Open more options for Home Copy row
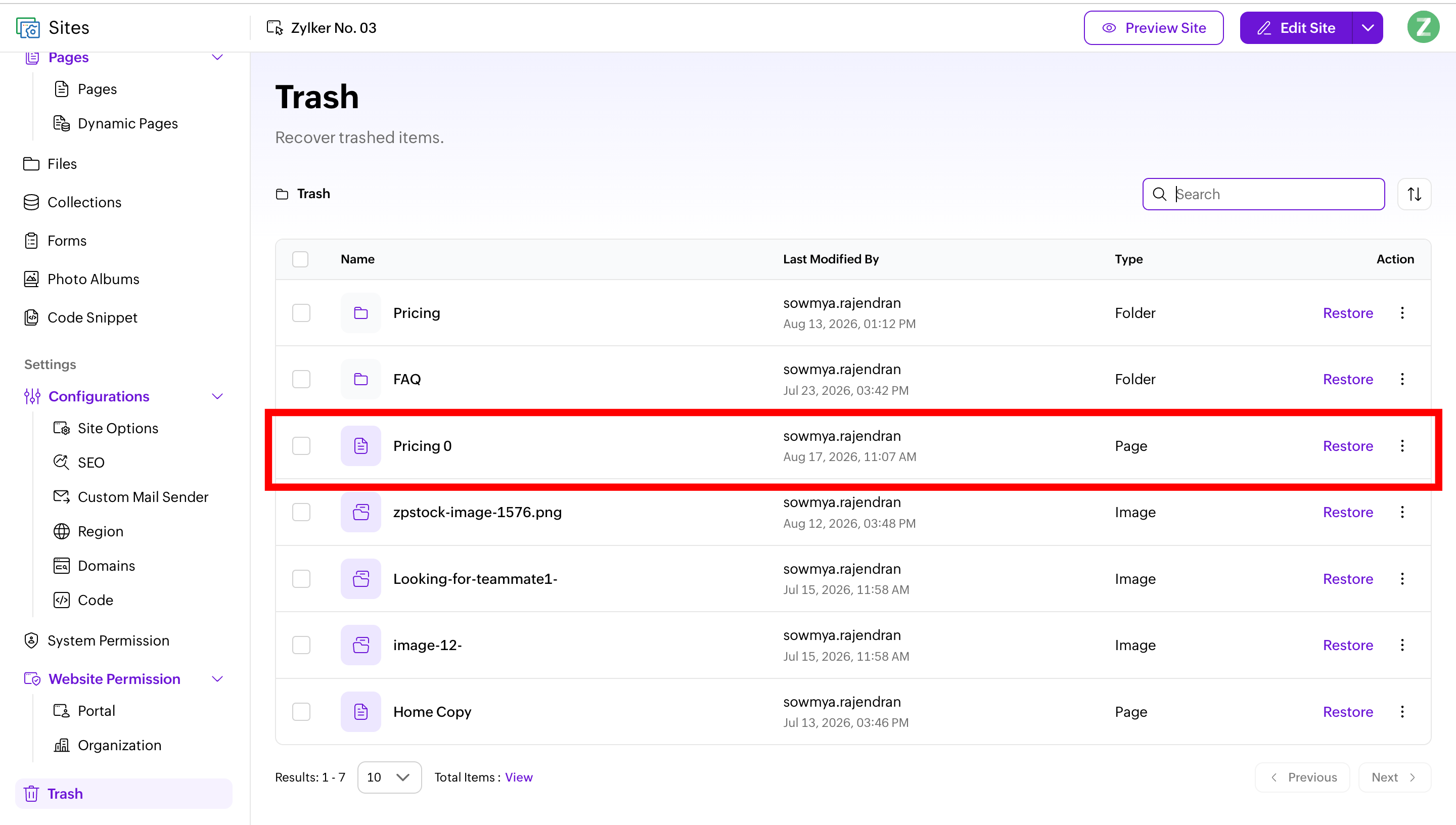 click(x=1402, y=712)
